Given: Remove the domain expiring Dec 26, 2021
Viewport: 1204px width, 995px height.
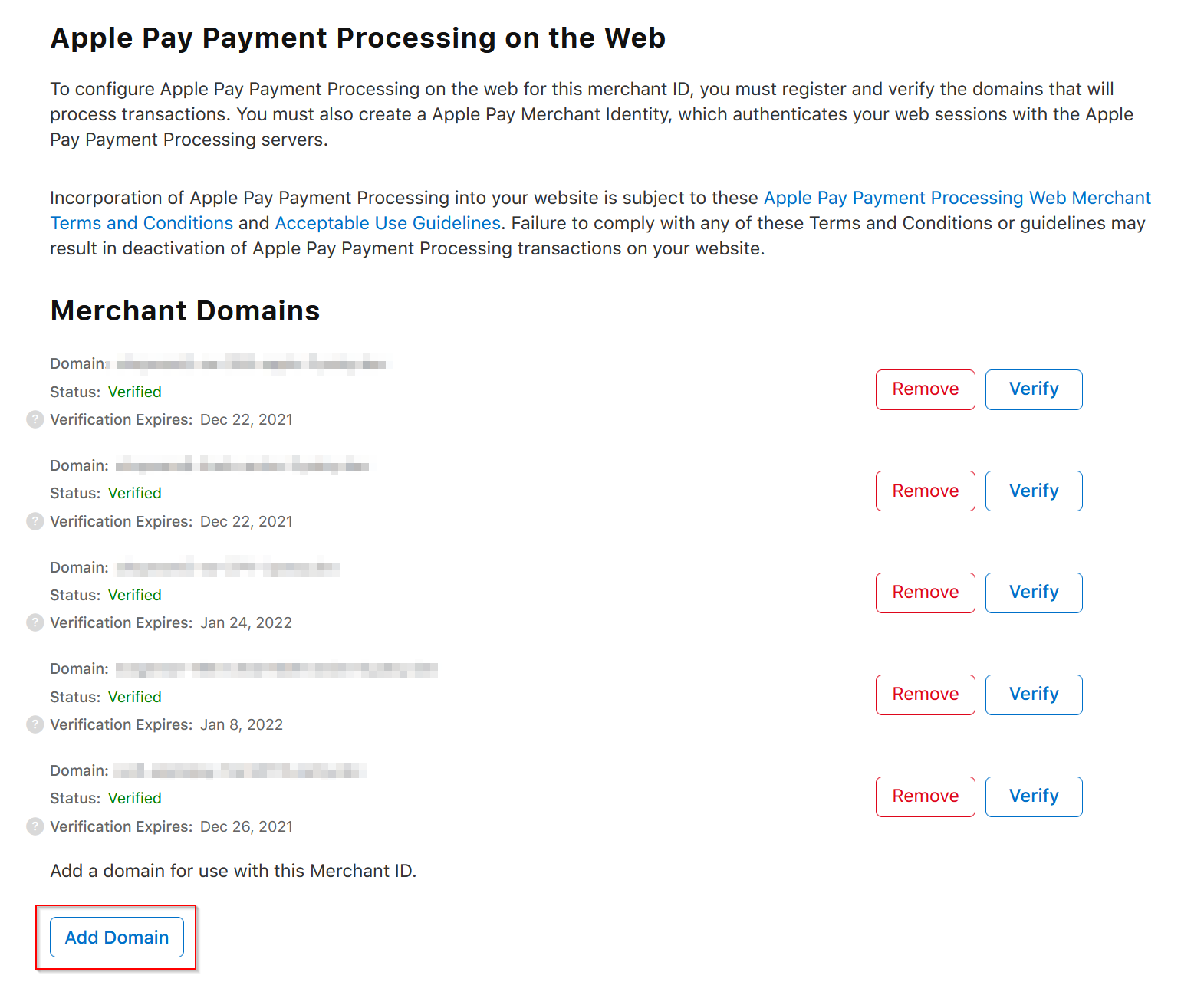Looking at the screenshot, I should [925, 796].
